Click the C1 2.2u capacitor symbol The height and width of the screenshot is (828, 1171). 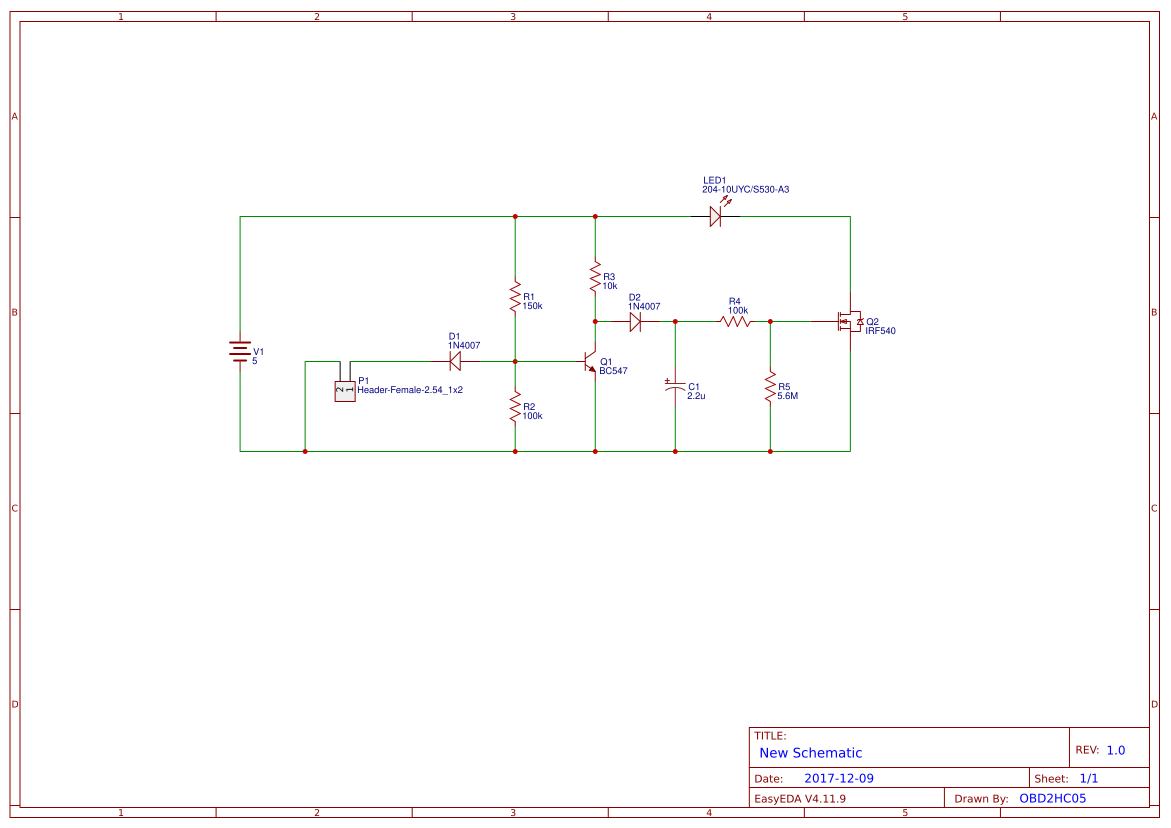click(x=676, y=388)
